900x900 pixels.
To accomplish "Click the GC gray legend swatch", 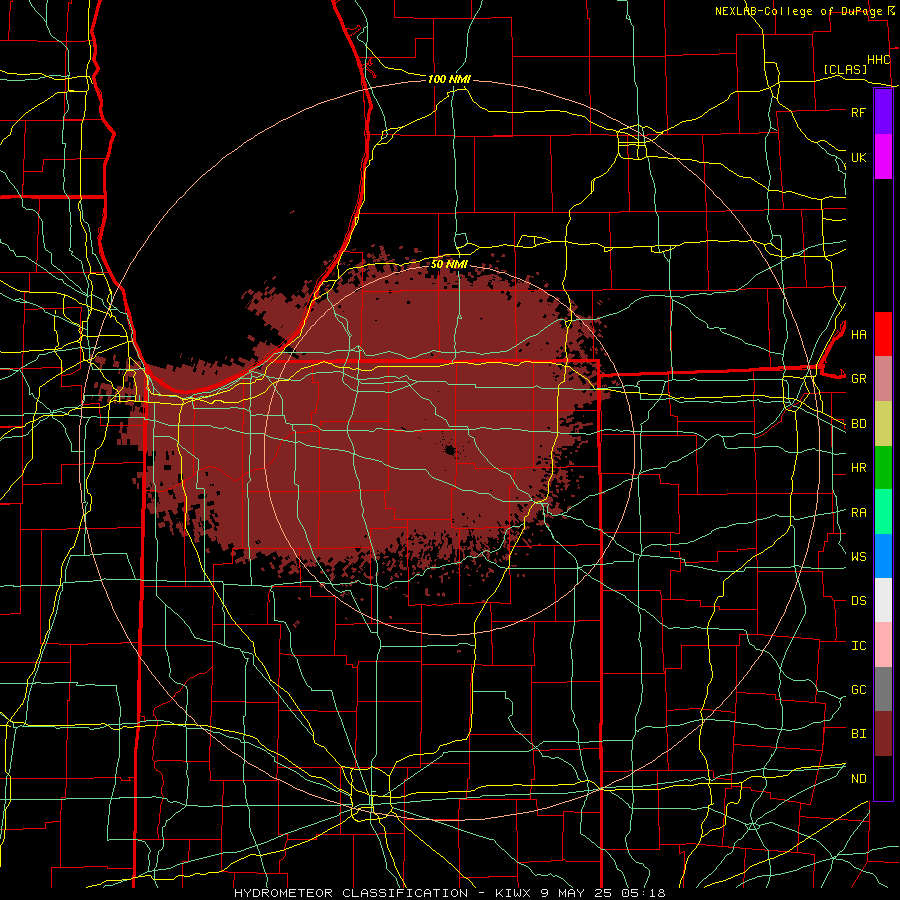I will pos(883,689).
